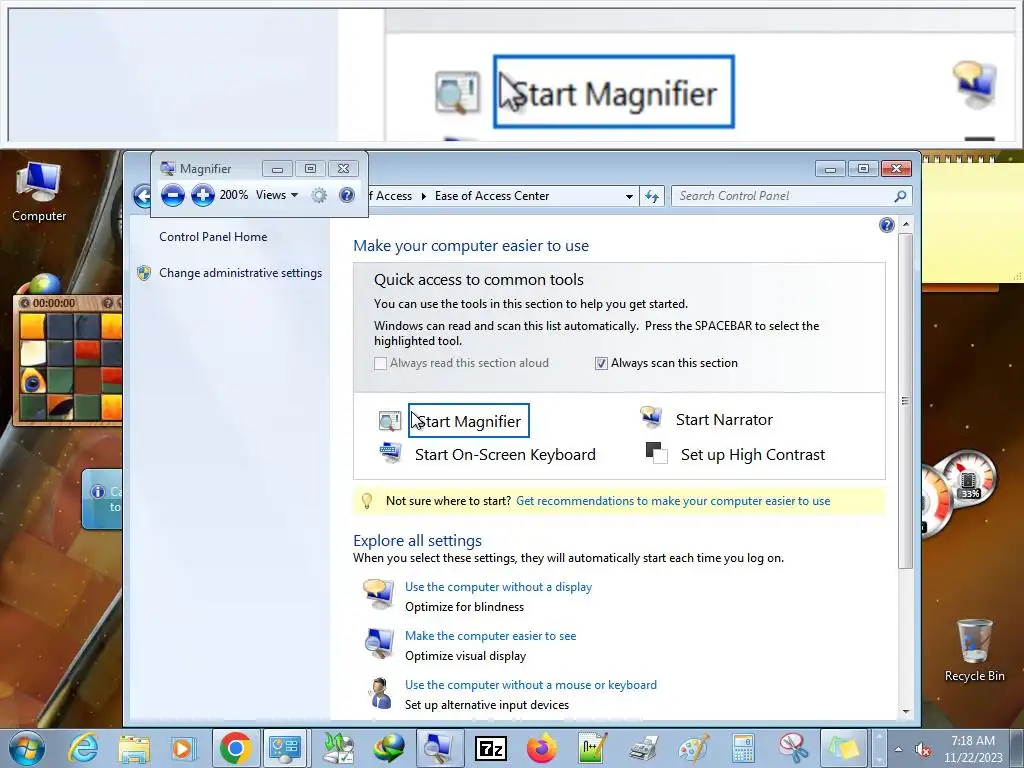The height and width of the screenshot is (768, 1024).
Task: Start On-Screen Keyboard
Action: click(505, 455)
